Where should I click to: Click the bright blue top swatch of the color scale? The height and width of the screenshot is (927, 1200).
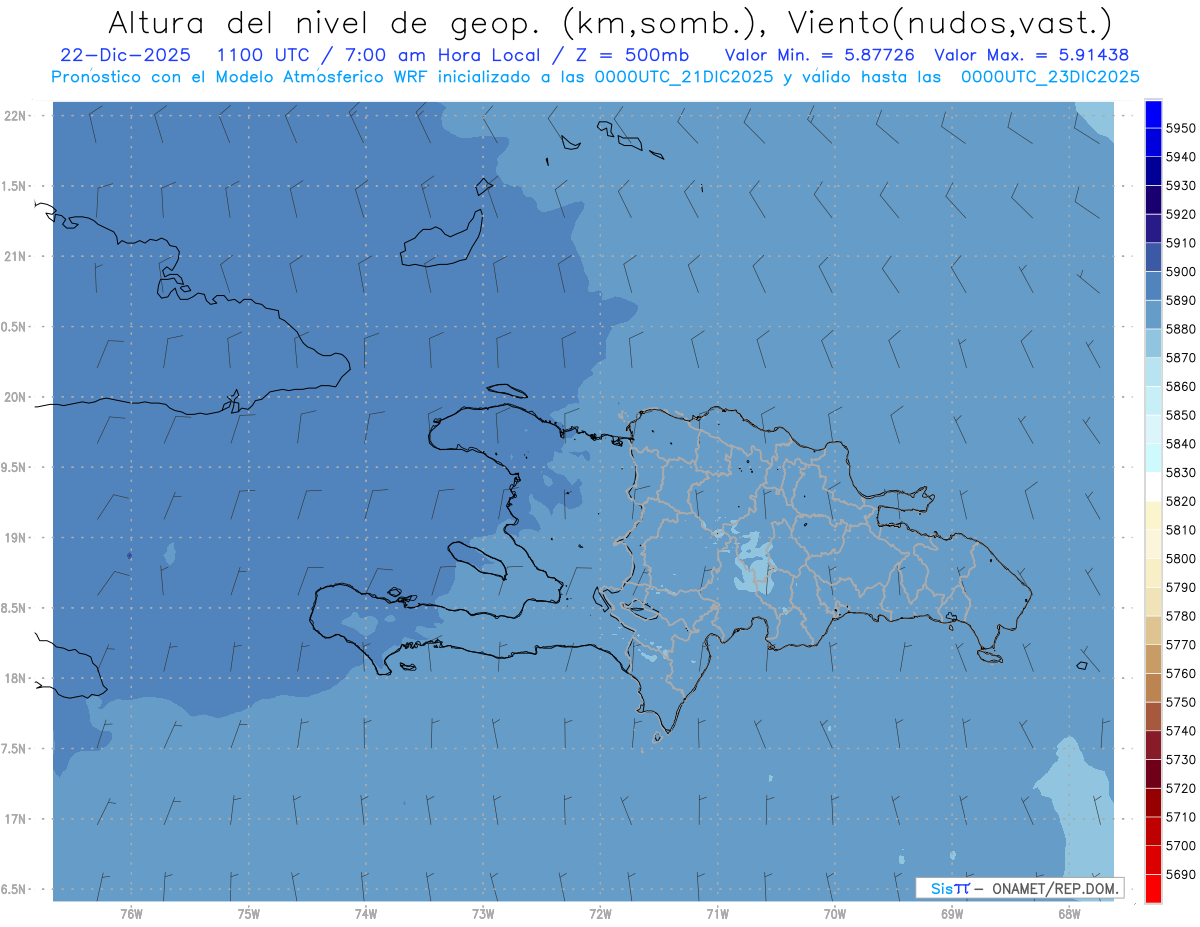click(1153, 114)
